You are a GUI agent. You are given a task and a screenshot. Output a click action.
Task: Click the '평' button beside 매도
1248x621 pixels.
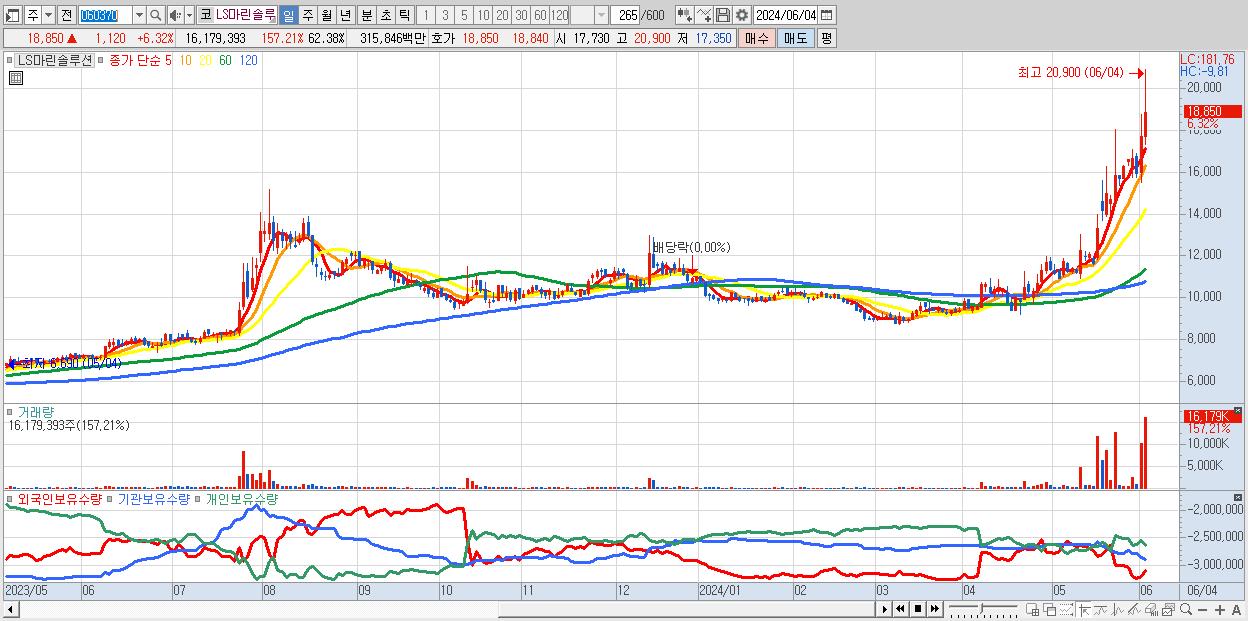826,38
